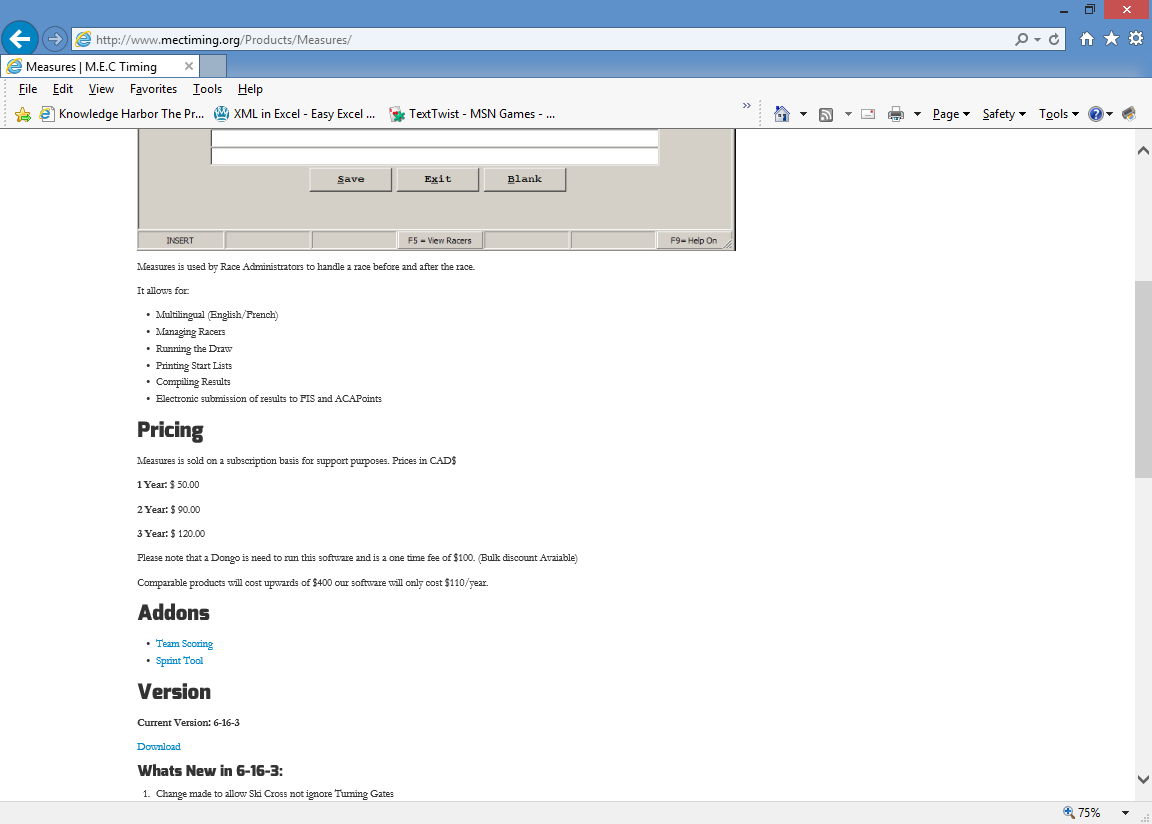Click the Pricing heading
The width and height of the screenshot is (1152, 824).
170,430
